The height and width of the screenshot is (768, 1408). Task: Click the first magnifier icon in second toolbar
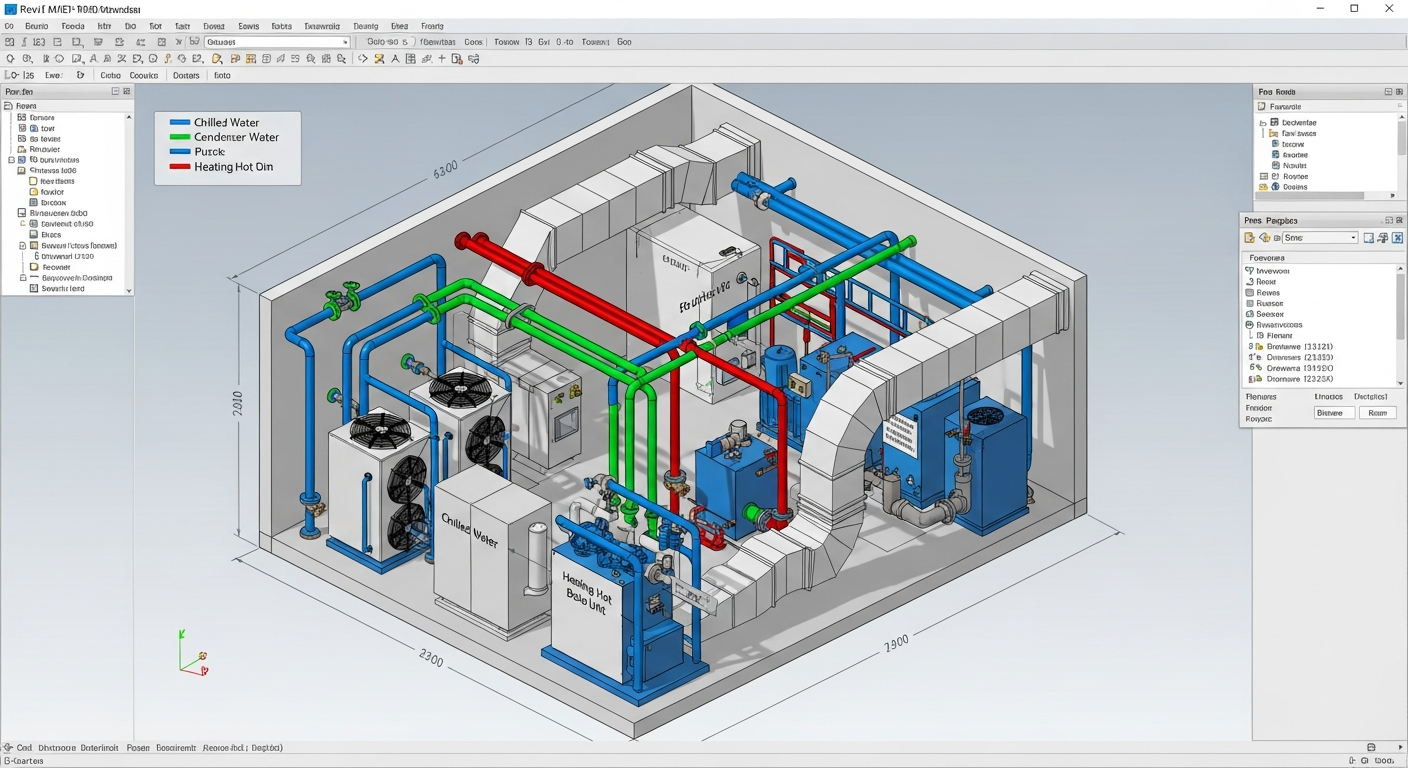click(11, 59)
